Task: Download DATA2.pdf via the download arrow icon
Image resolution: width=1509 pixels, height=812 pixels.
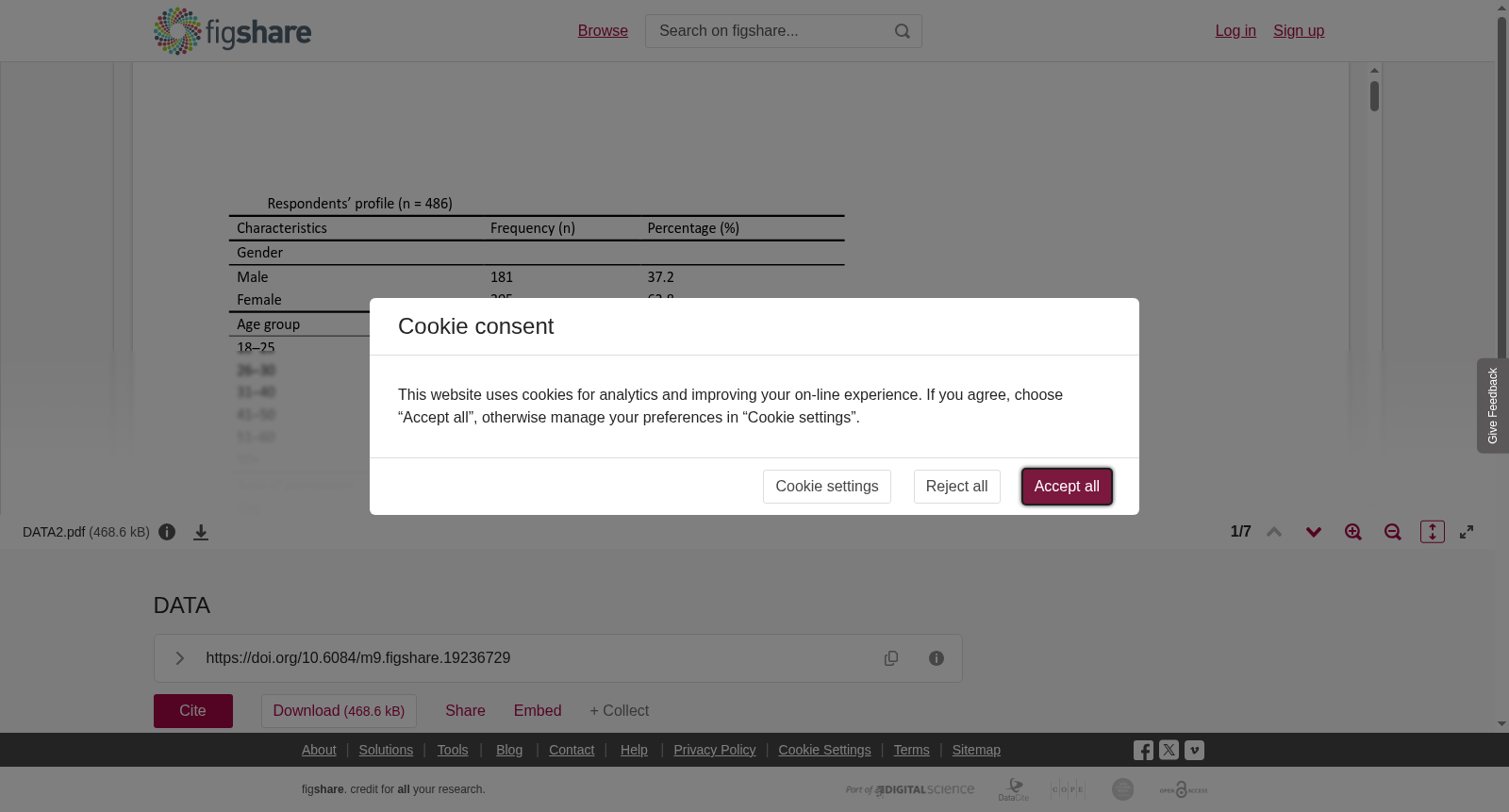Action: coord(201,532)
